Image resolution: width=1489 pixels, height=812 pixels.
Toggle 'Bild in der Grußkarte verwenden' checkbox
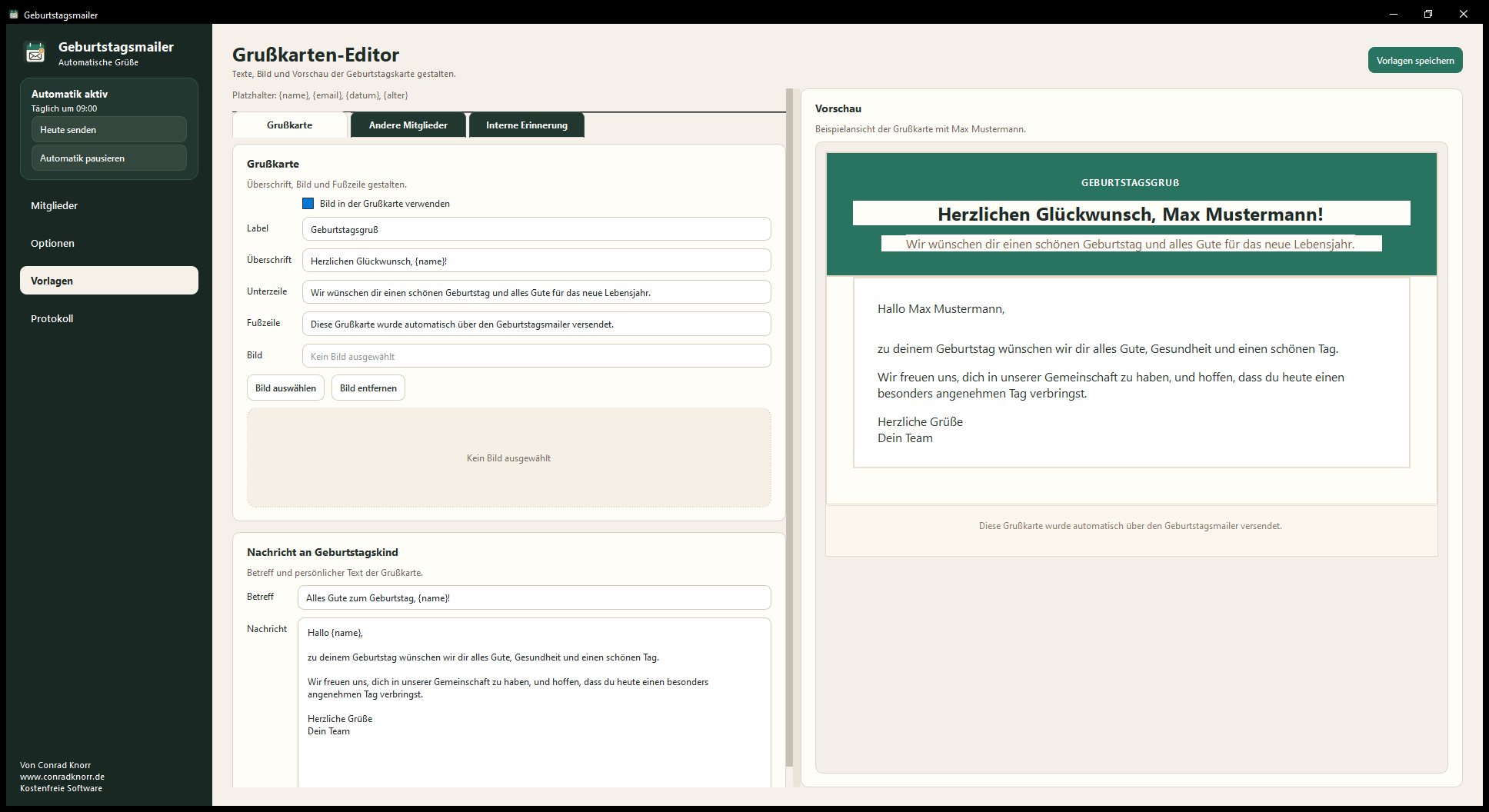(x=308, y=204)
